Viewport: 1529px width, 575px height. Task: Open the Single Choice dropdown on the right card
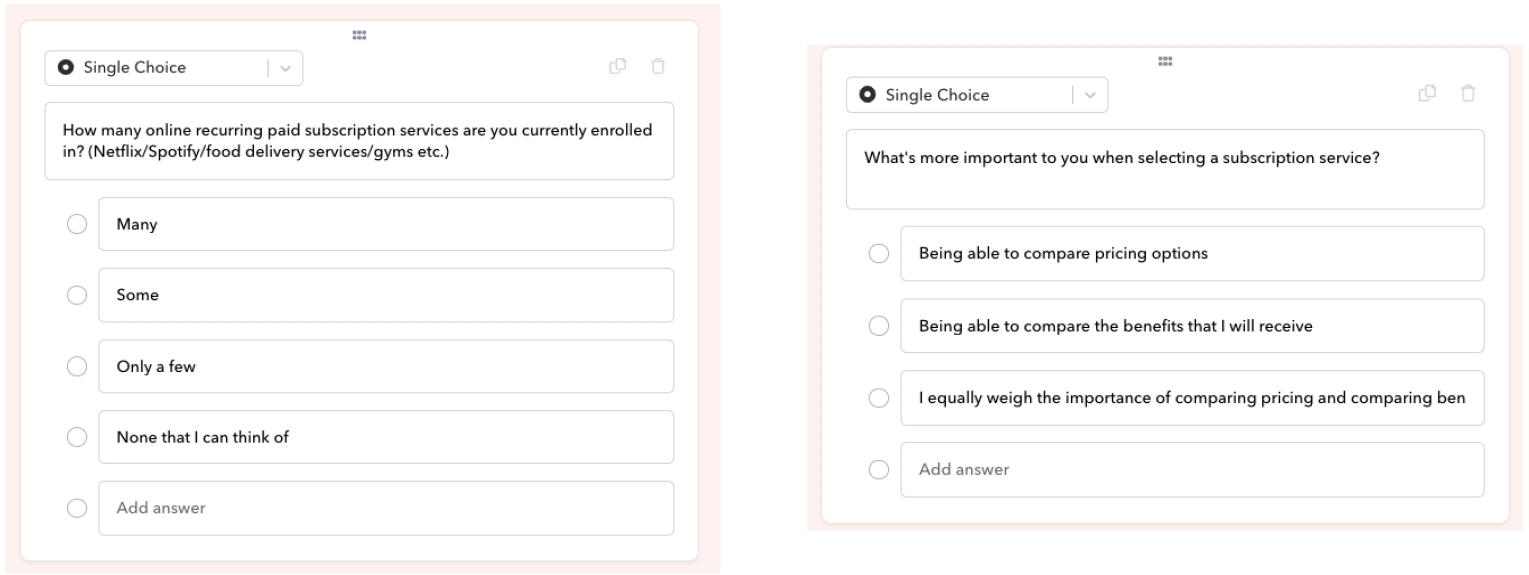(977, 95)
